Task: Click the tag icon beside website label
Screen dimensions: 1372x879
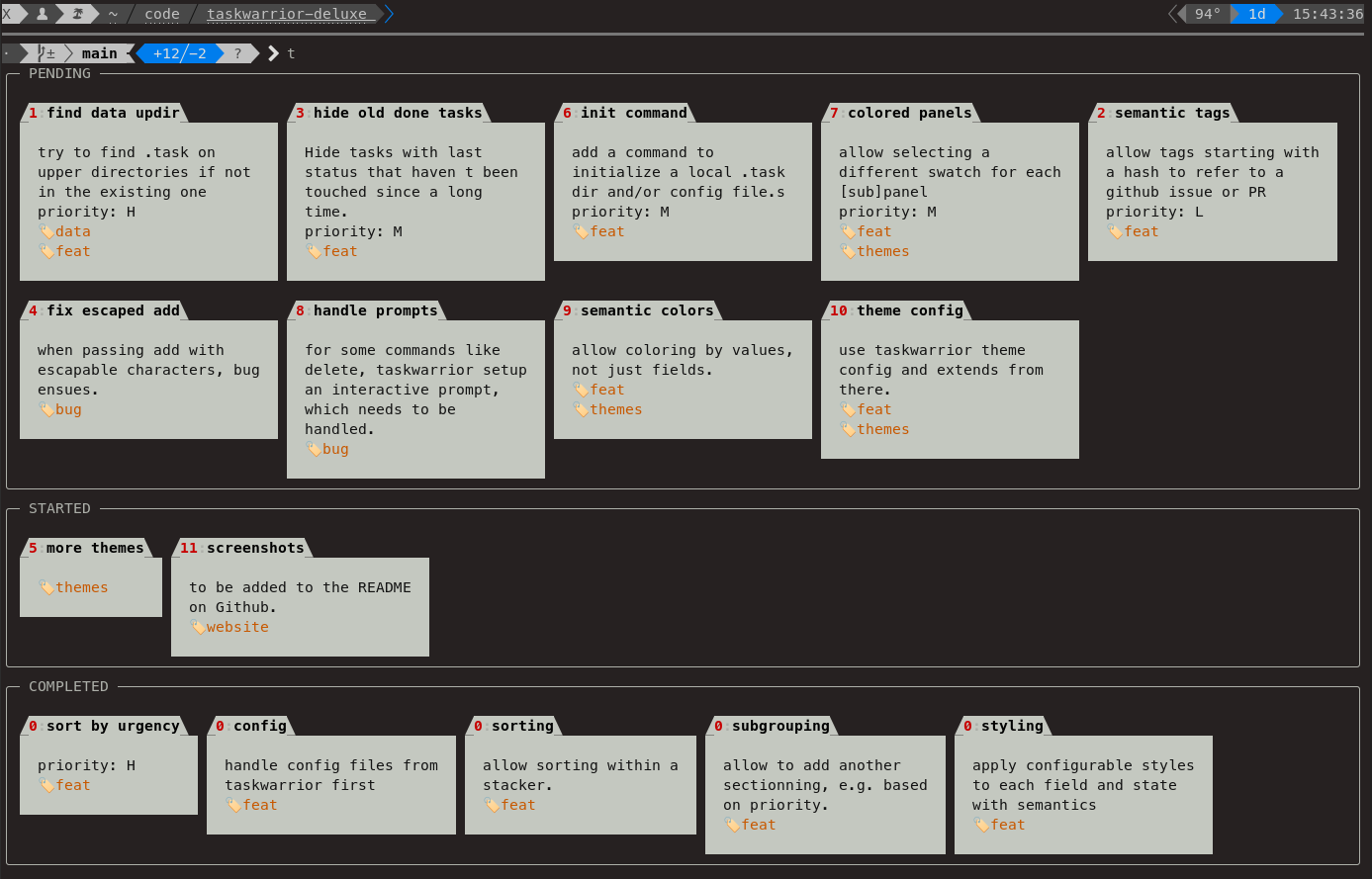Action: pyautogui.click(x=198, y=627)
